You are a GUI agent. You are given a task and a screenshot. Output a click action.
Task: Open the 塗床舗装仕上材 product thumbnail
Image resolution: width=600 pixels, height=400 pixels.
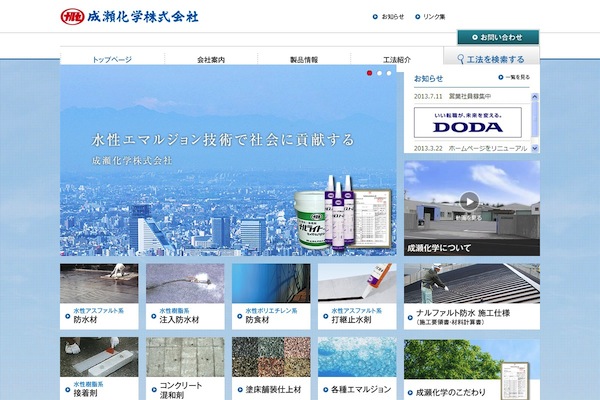click(271, 357)
